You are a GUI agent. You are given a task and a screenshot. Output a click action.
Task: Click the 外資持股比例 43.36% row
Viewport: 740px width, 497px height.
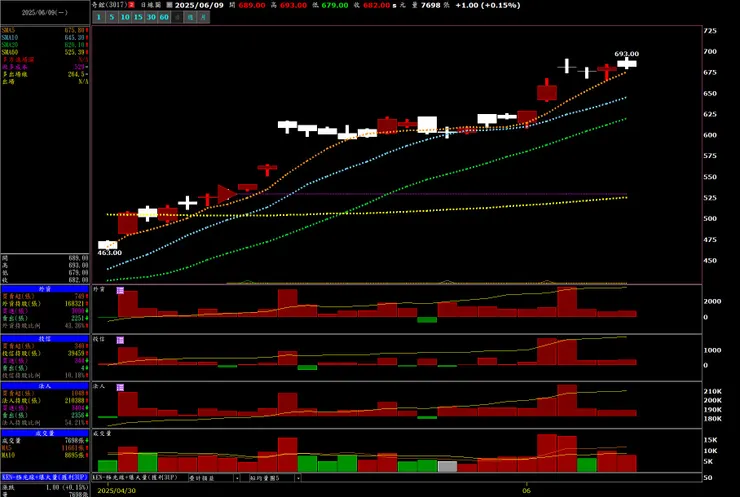[45, 326]
